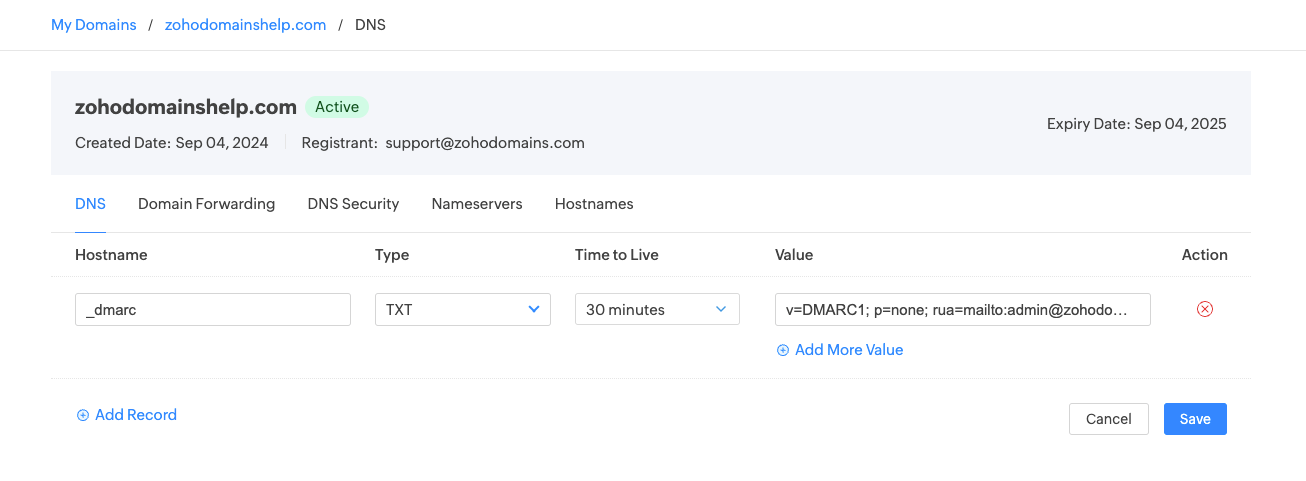Open the Domain Forwarding tab
1306x481 pixels.
[206, 203]
